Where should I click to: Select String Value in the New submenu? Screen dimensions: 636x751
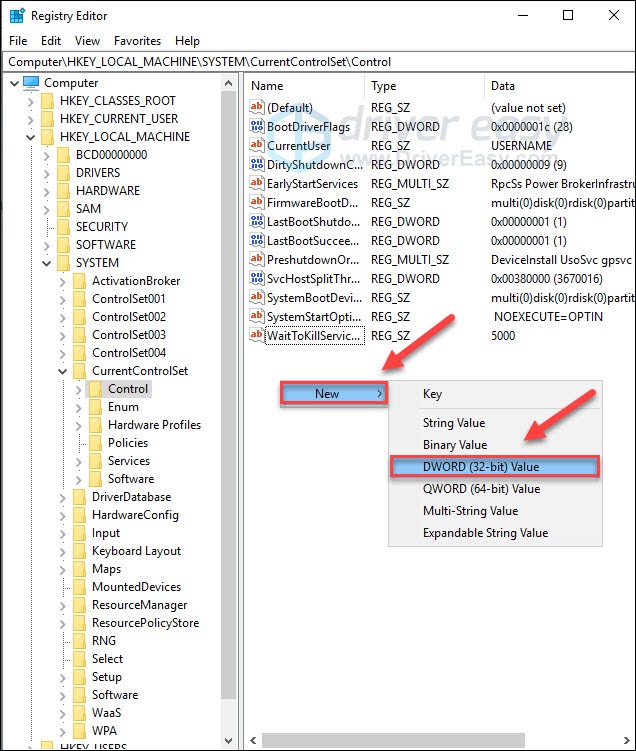click(x=453, y=423)
